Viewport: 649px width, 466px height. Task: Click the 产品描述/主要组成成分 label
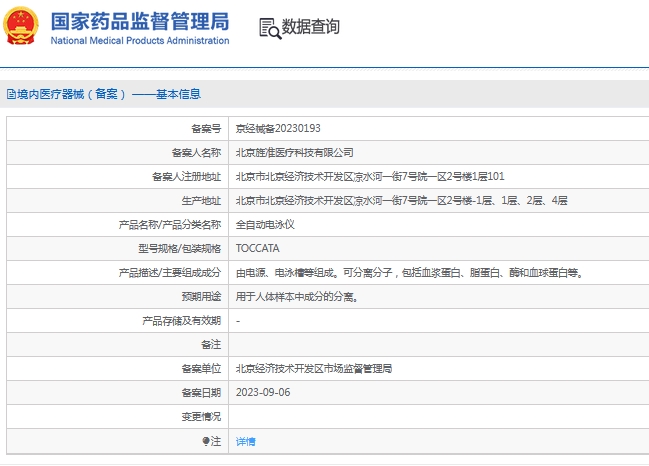pyautogui.click(x=170, y=272)
